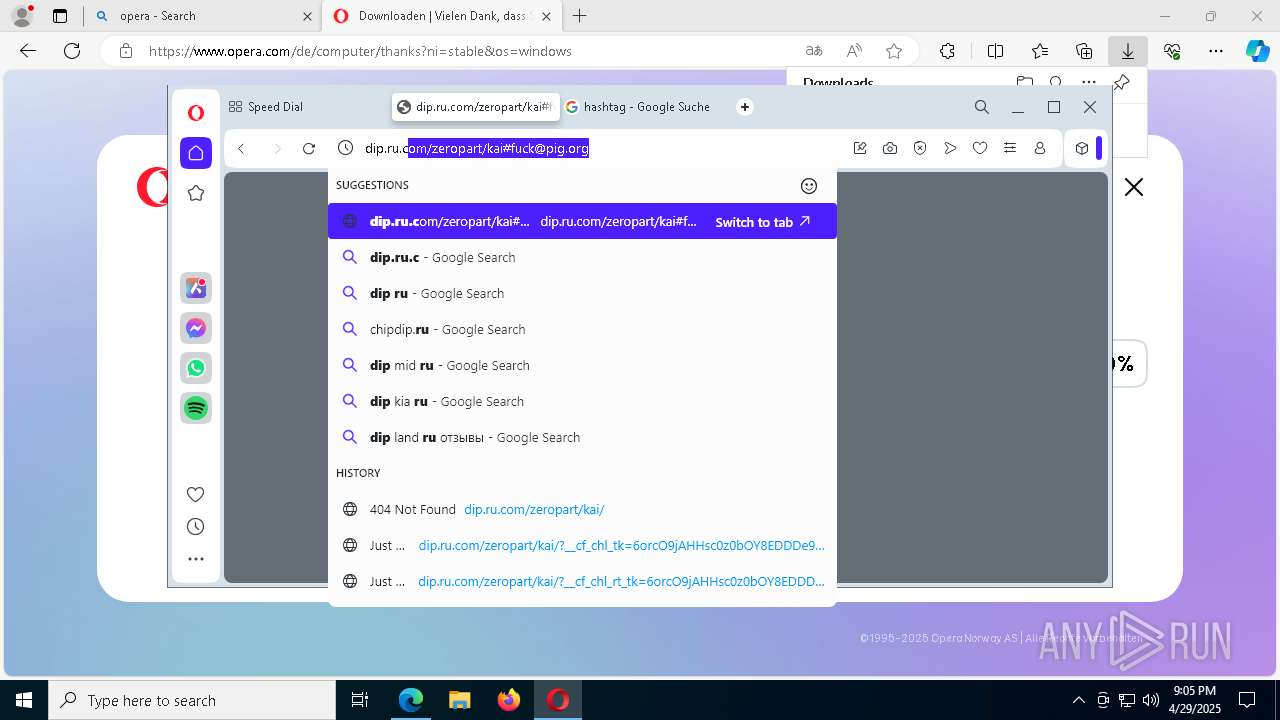Select 'dip kia ru' suggestion
This screenshot has height=720, width=1280.
tap(582, 401)
